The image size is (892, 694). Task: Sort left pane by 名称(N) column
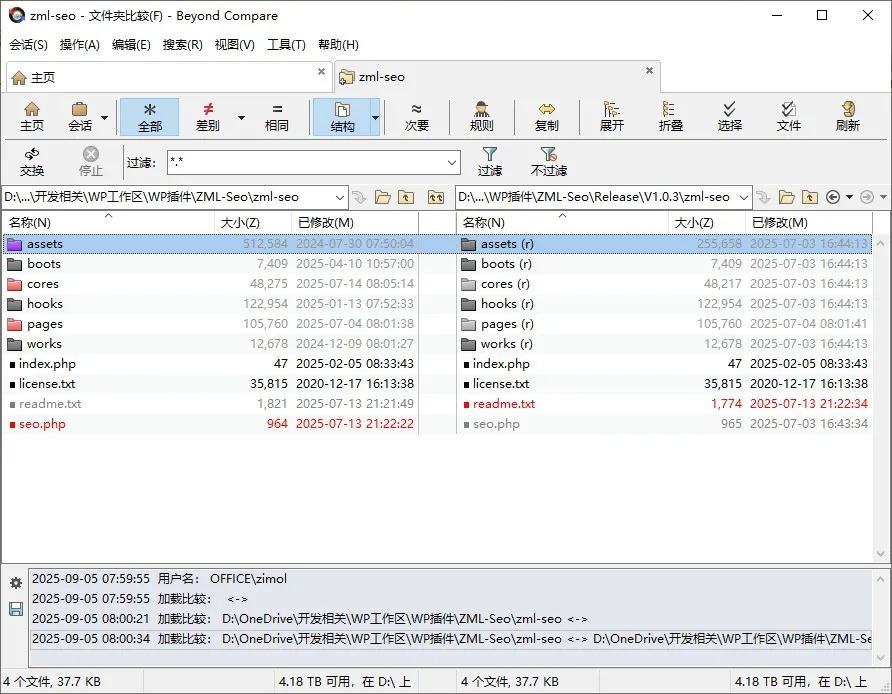(108, 222)
